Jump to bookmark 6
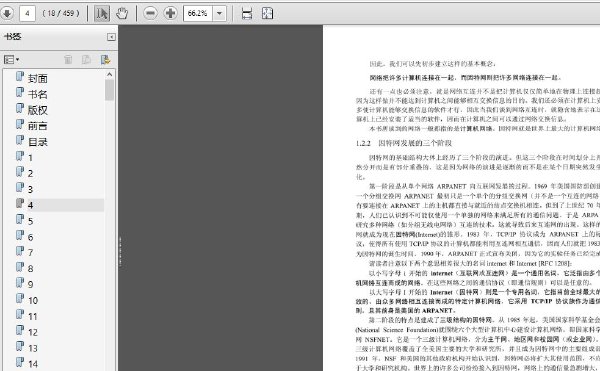Viewport: 600px width, 371px height. pyautogui.click(x=30, y=237)
